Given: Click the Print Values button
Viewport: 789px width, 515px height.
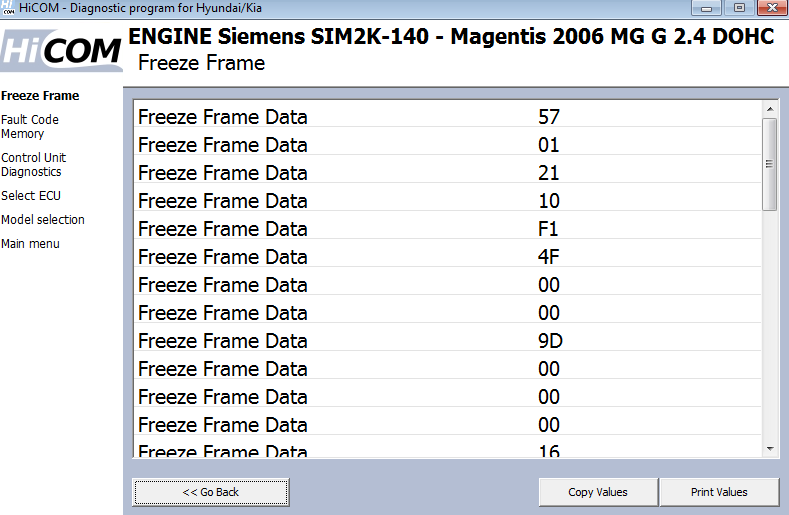Looking at the screenshot, I should [x=719, y=492].
